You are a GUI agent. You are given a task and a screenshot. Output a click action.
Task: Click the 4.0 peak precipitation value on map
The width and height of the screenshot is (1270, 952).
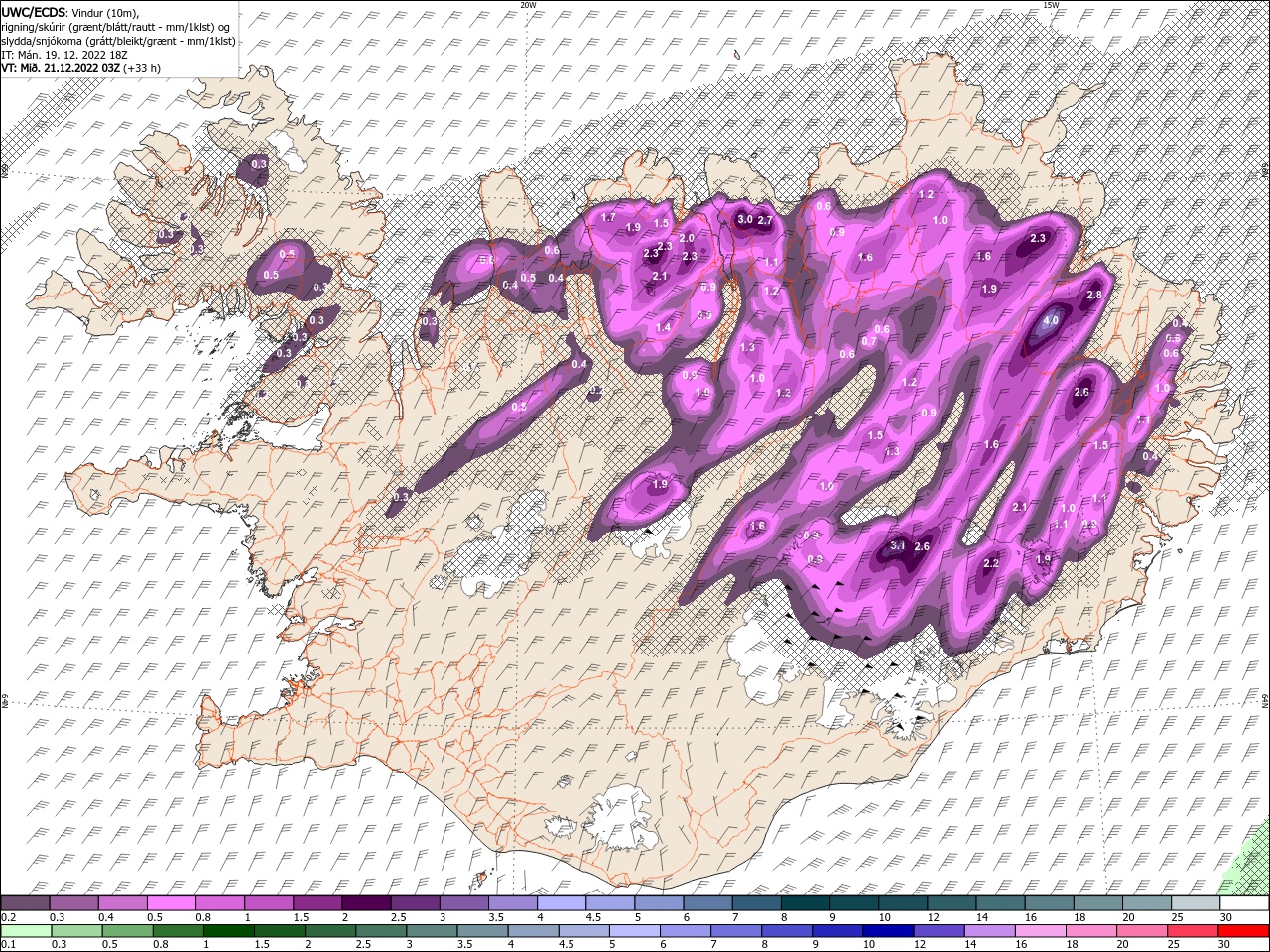[1052, 321]
